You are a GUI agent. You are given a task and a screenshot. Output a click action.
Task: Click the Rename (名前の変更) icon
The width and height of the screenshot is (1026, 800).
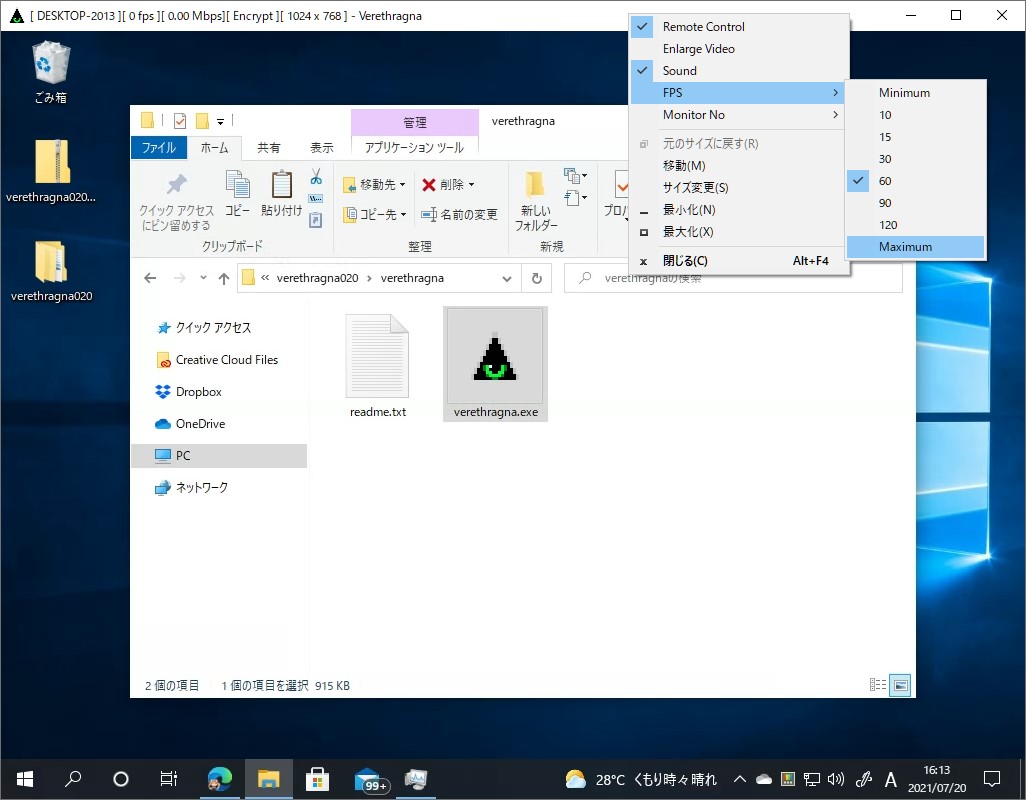pos(460,214)
